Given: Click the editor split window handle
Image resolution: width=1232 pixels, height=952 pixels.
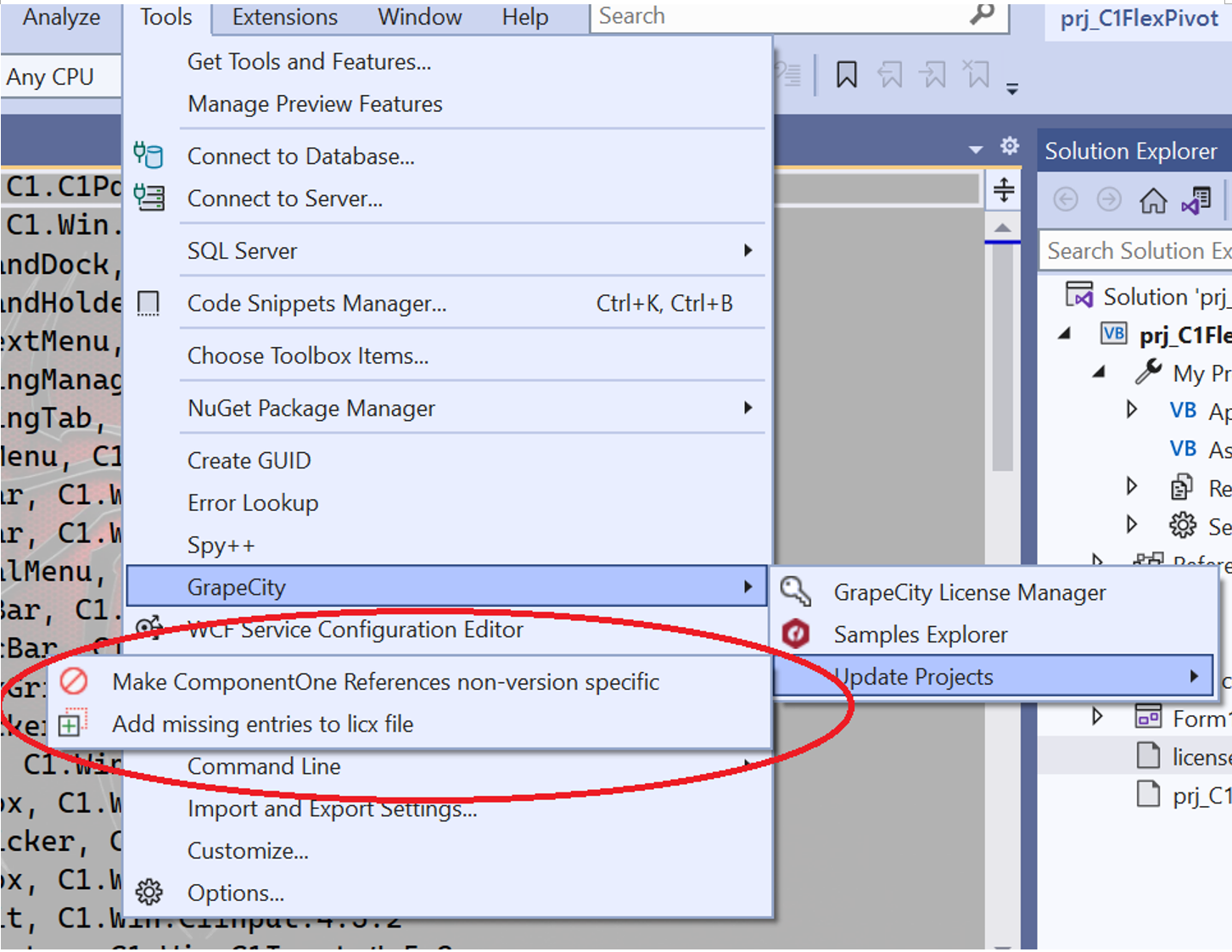Looking at the screenshot, I should [1004, 190].
